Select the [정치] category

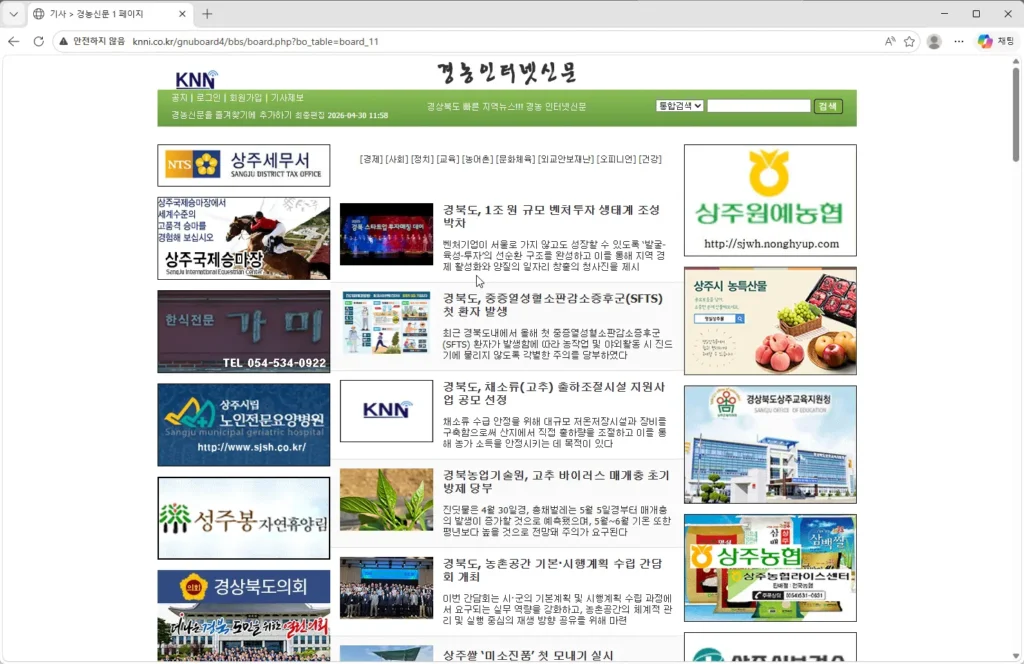pyautogui.click(x=422, y=159)
